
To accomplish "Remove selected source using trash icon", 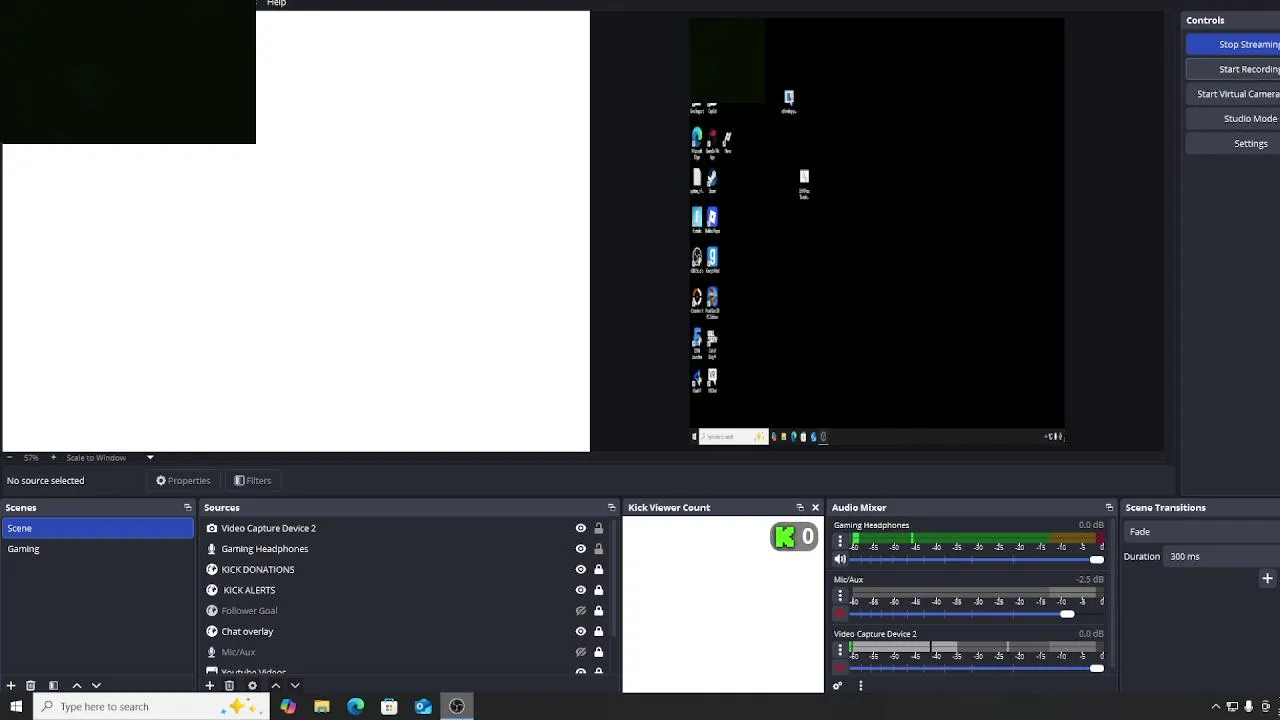I will [x=229, y=686].
